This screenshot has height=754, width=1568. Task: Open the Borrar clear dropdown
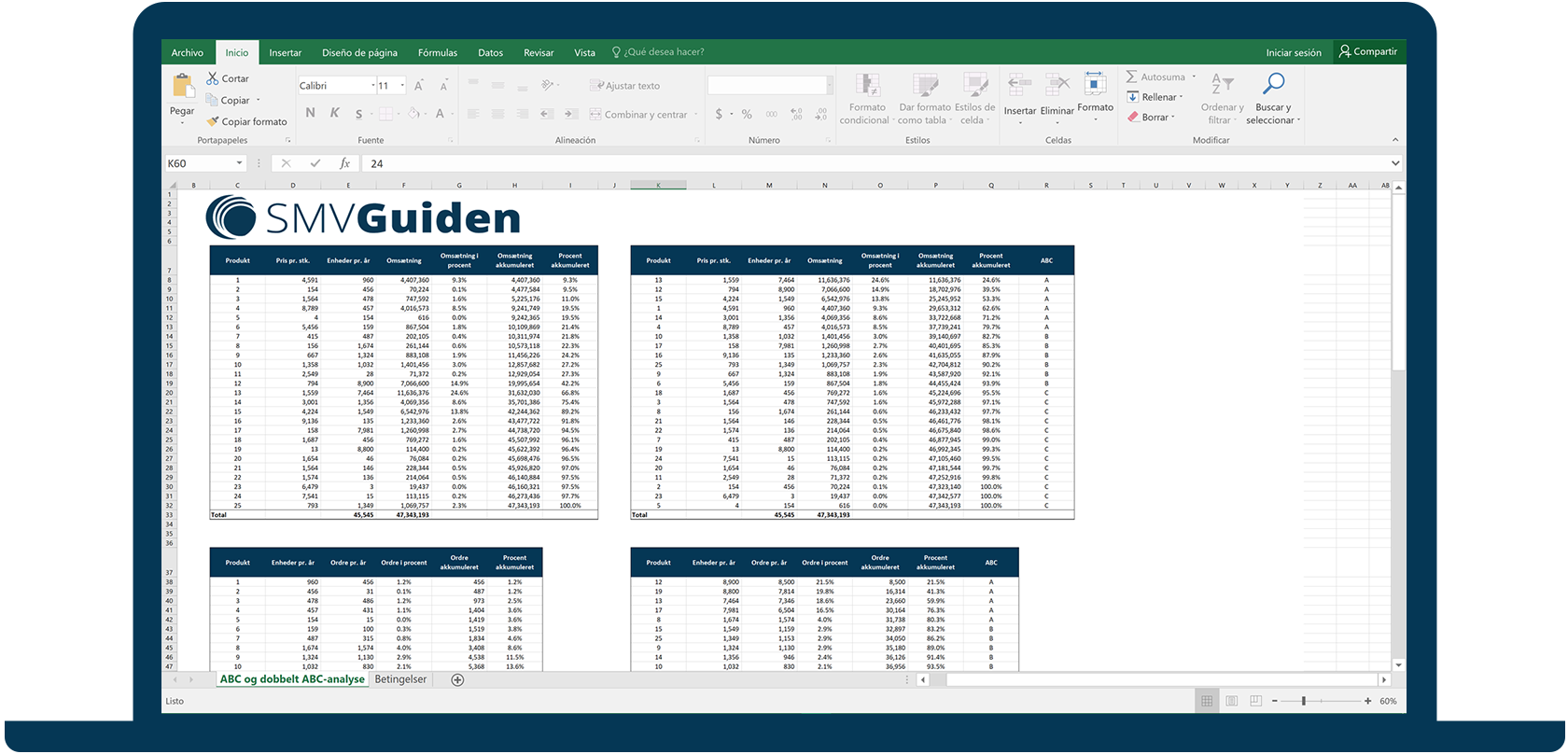(x=1151, y=118)
